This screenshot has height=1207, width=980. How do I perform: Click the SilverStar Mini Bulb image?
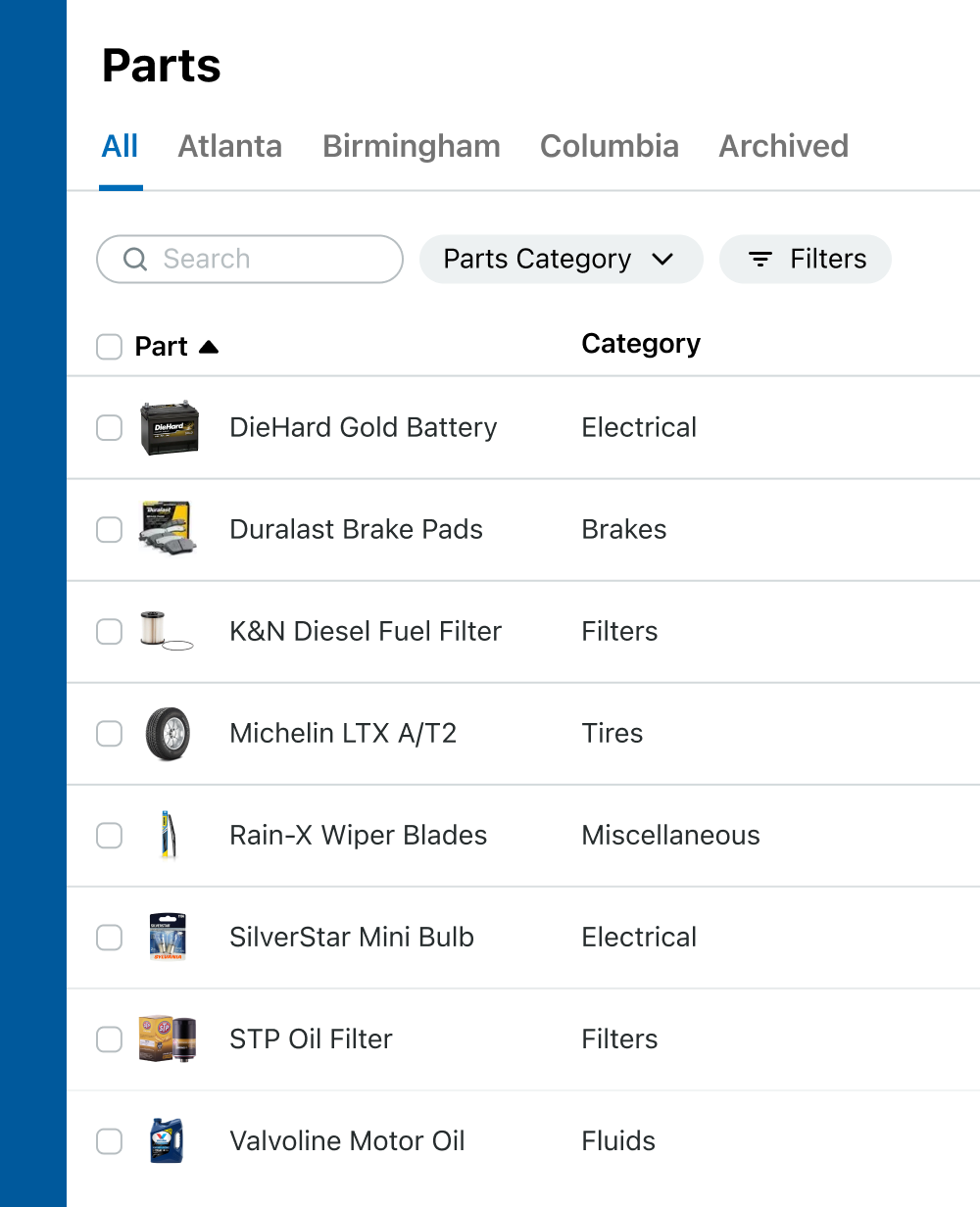(x=167, y=937)
